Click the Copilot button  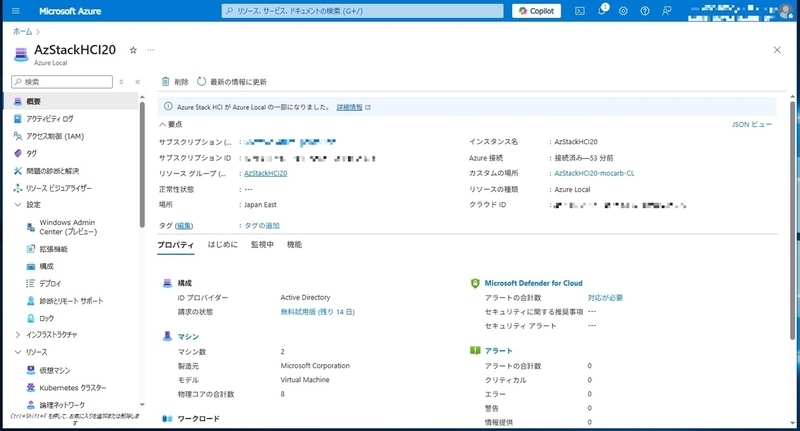536,11
